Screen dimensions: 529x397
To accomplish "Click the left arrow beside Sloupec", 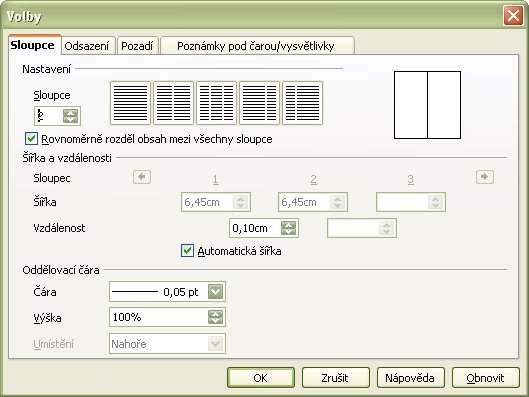I will pyautogui.click(x=142, y=177).
